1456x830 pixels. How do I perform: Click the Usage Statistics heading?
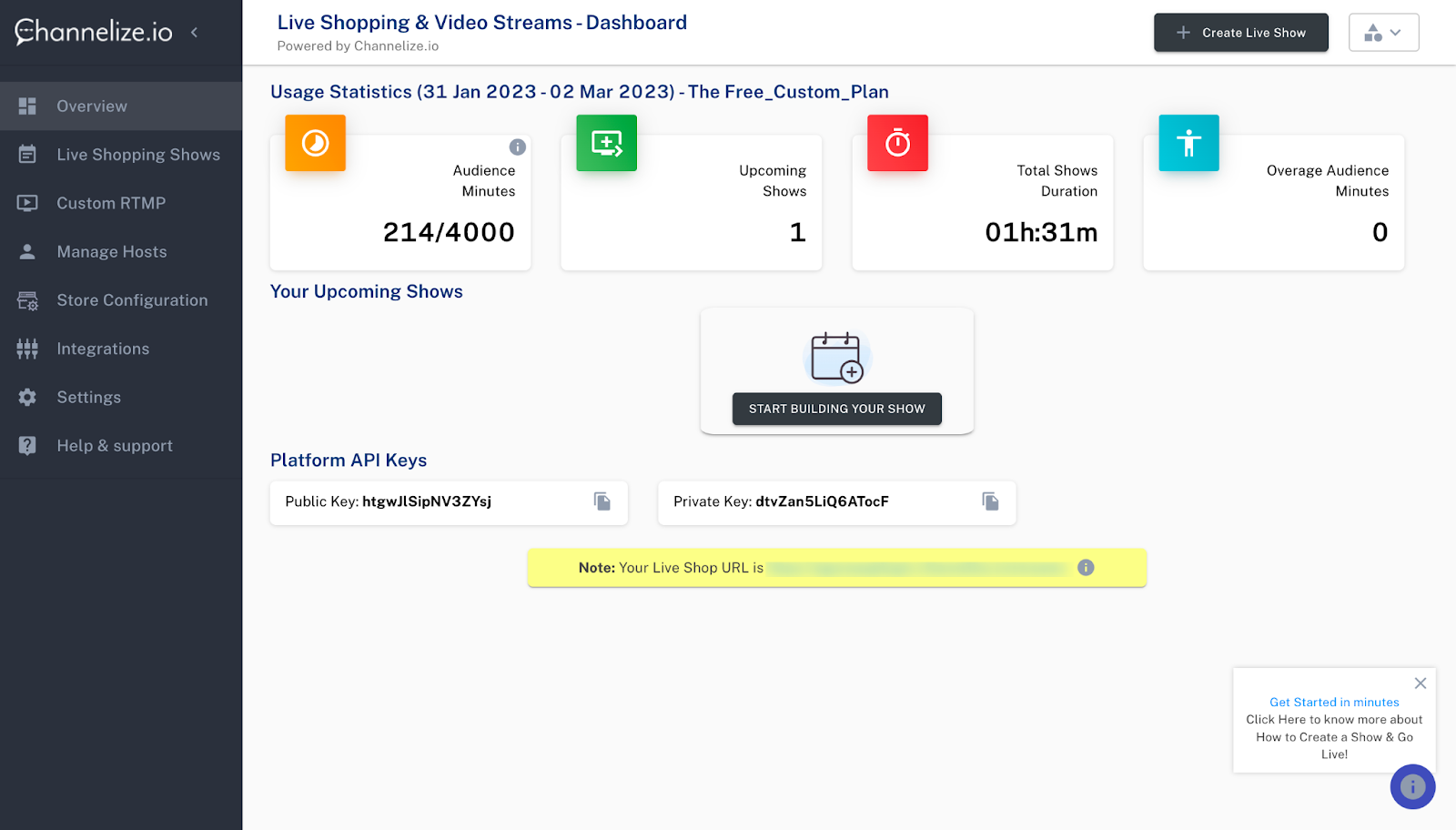coord(580,92)
